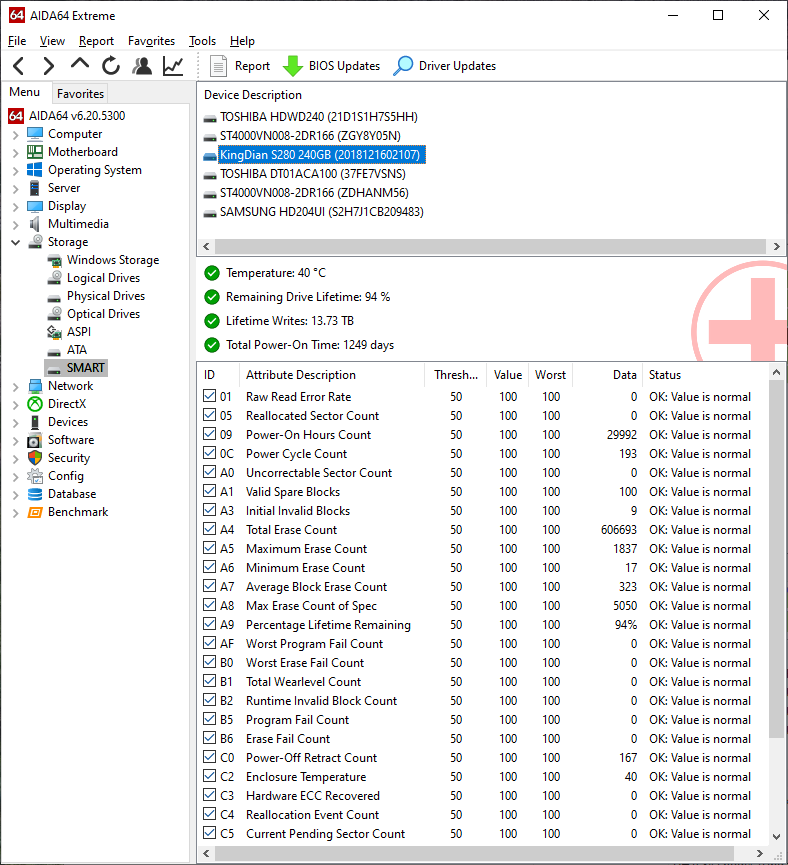Sort by the Status column header
This screenshot has width=788, height=865.
click(x=704, y=375)
